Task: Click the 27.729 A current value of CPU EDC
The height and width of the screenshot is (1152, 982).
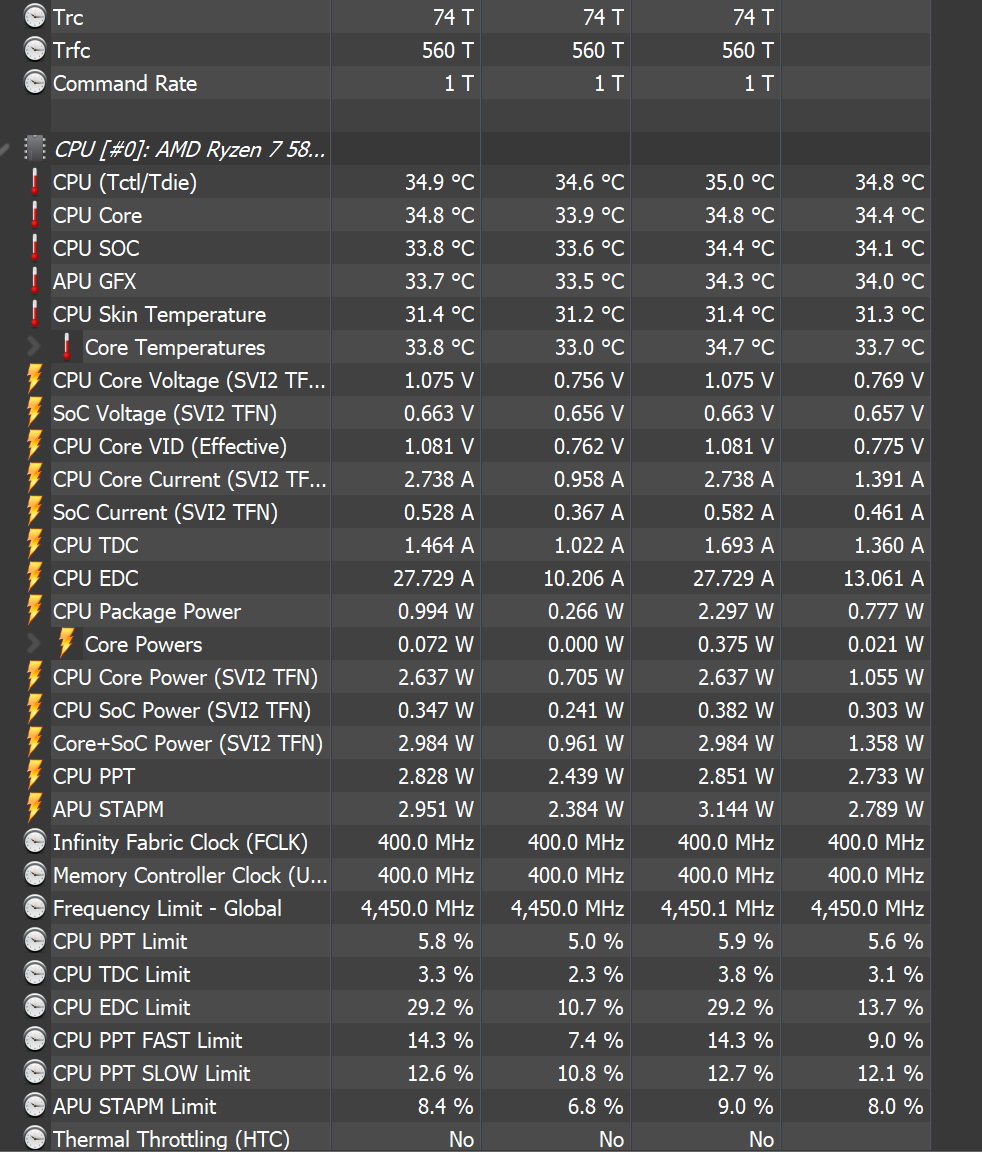Action: point(433,578)
